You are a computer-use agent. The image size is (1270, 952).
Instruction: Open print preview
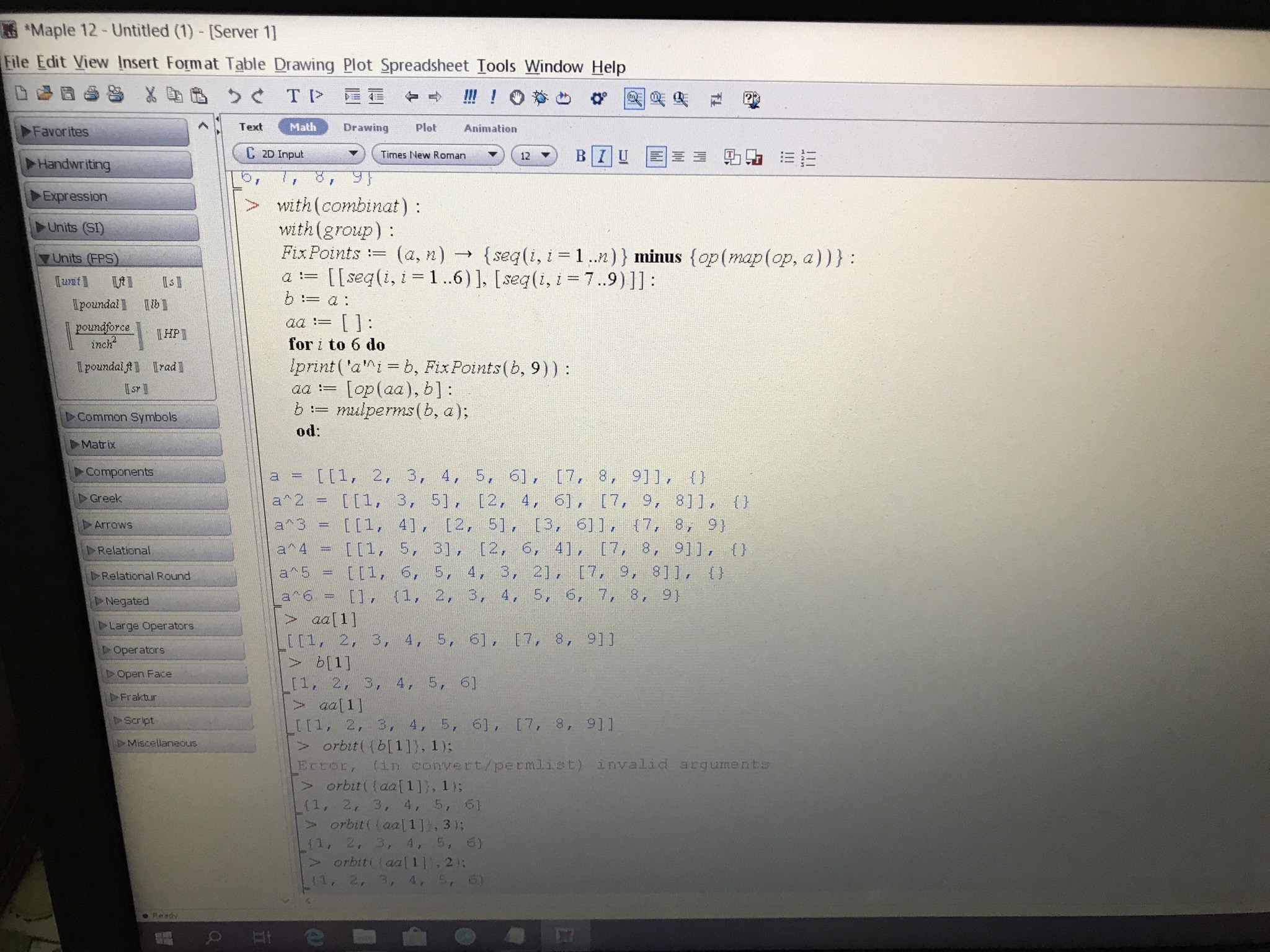tap(115, 94)
